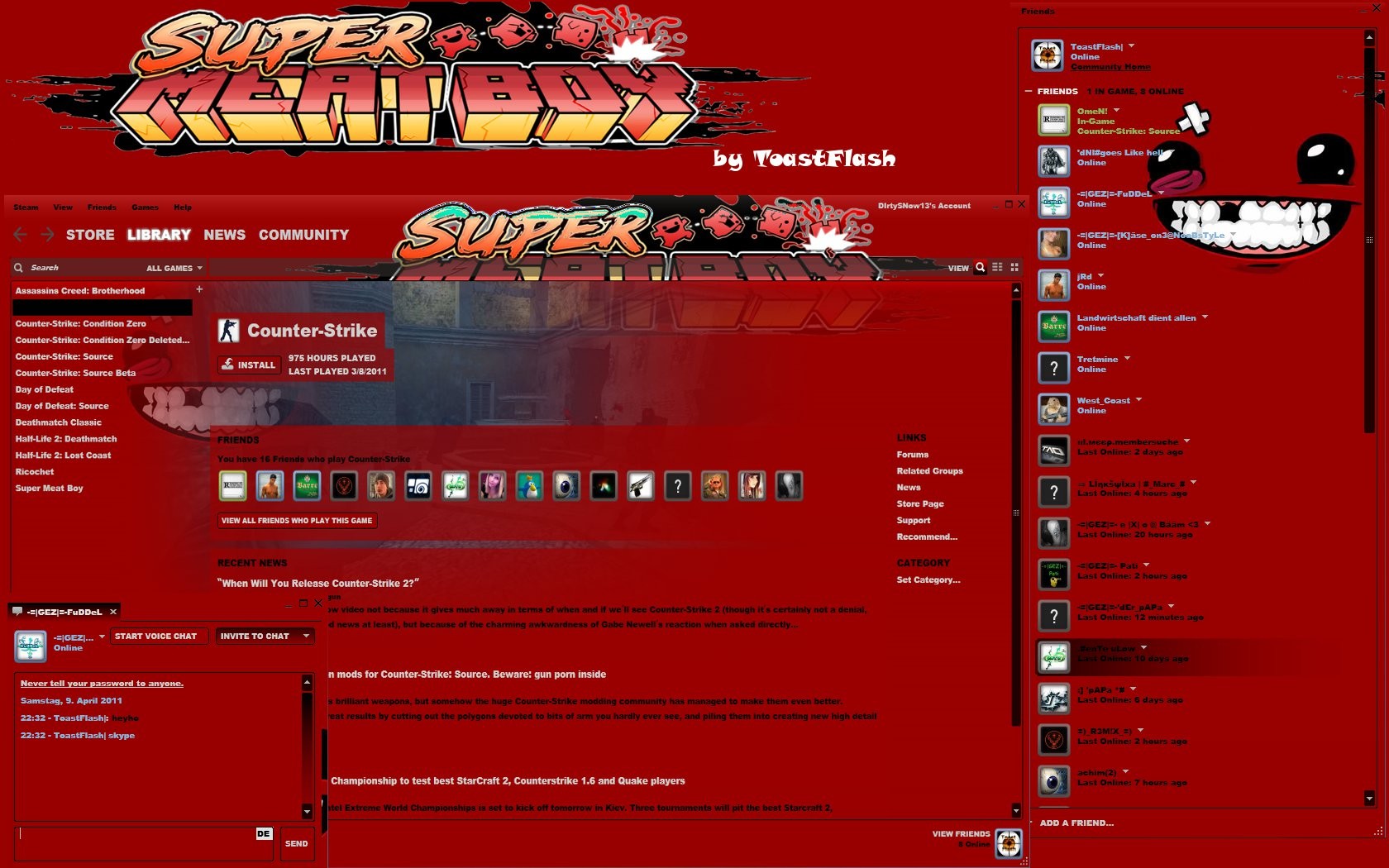Click the chat message input field
This screenshot has width=1389, height=868.
pos(141,843)
